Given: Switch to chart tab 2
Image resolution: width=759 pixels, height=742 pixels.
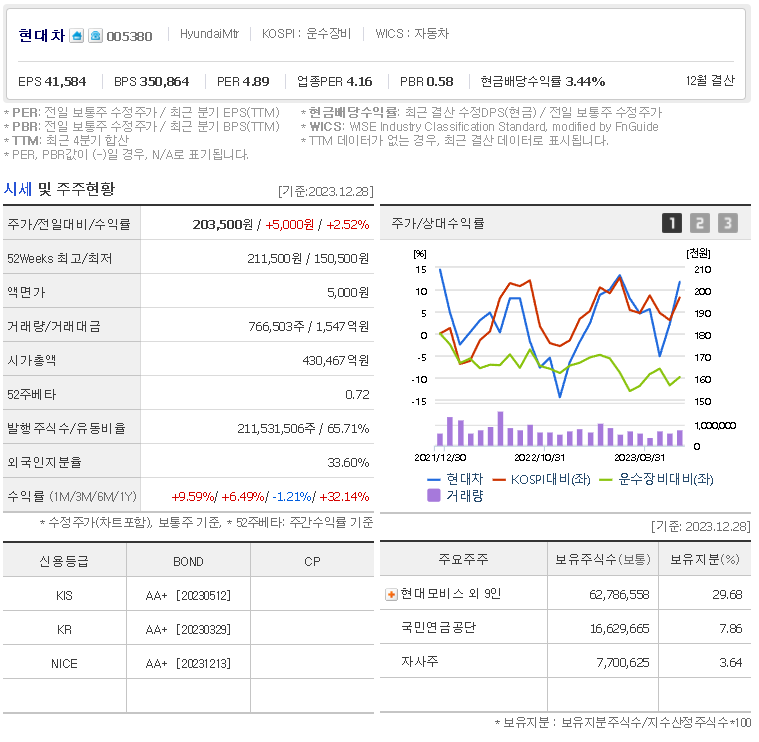Looking at the screenshot, I should coord(699,223).
